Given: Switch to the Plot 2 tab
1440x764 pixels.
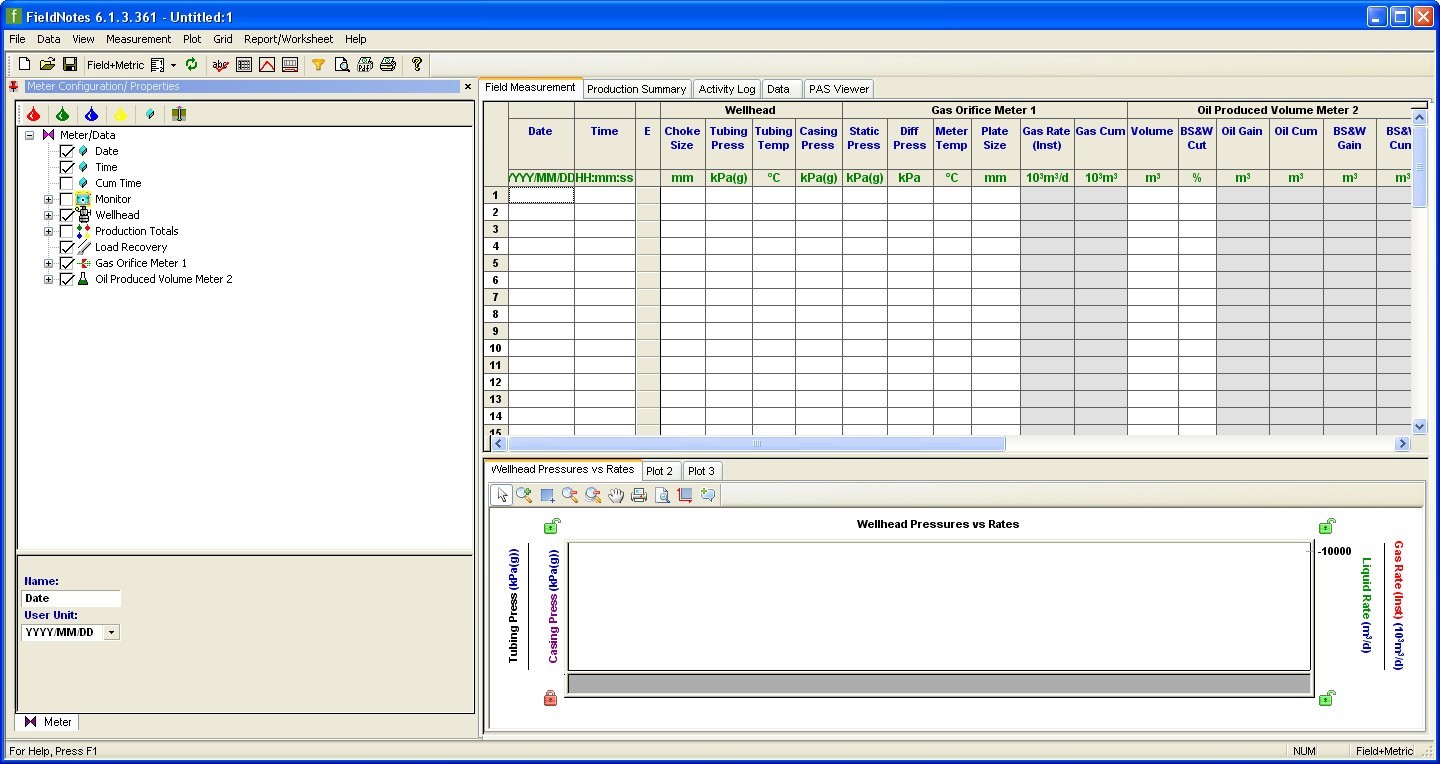Looking at the screenshot, I should [x=660, y=471].
